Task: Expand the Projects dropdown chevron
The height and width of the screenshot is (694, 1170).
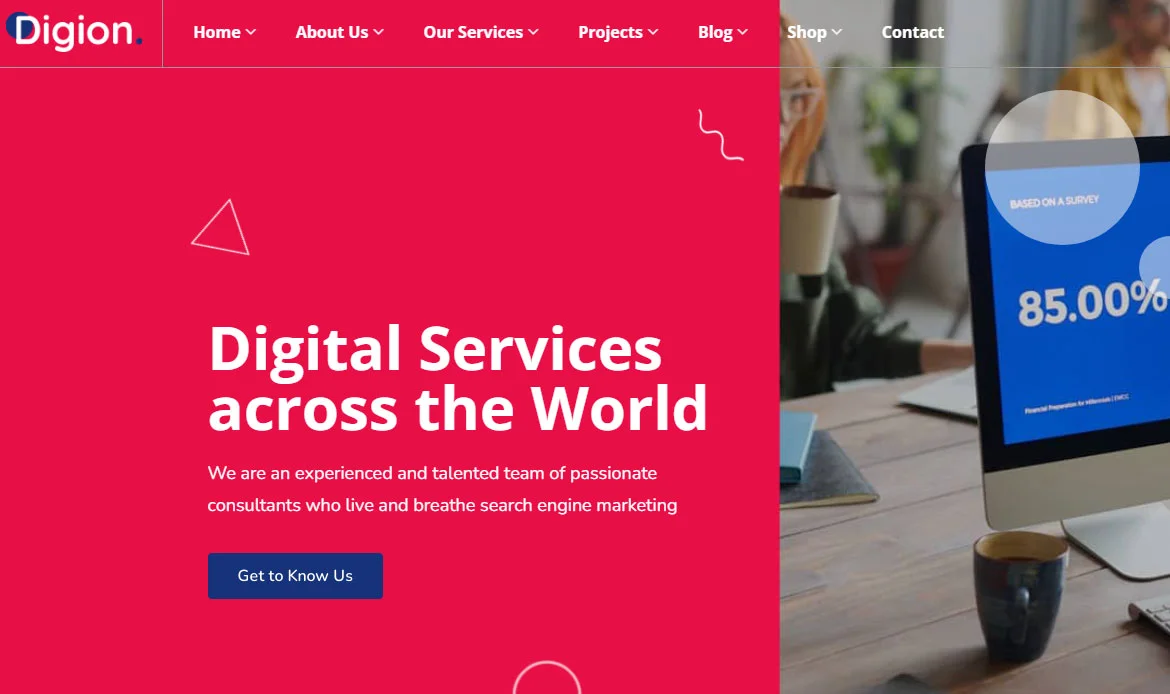Action: [x=653, y=32]
